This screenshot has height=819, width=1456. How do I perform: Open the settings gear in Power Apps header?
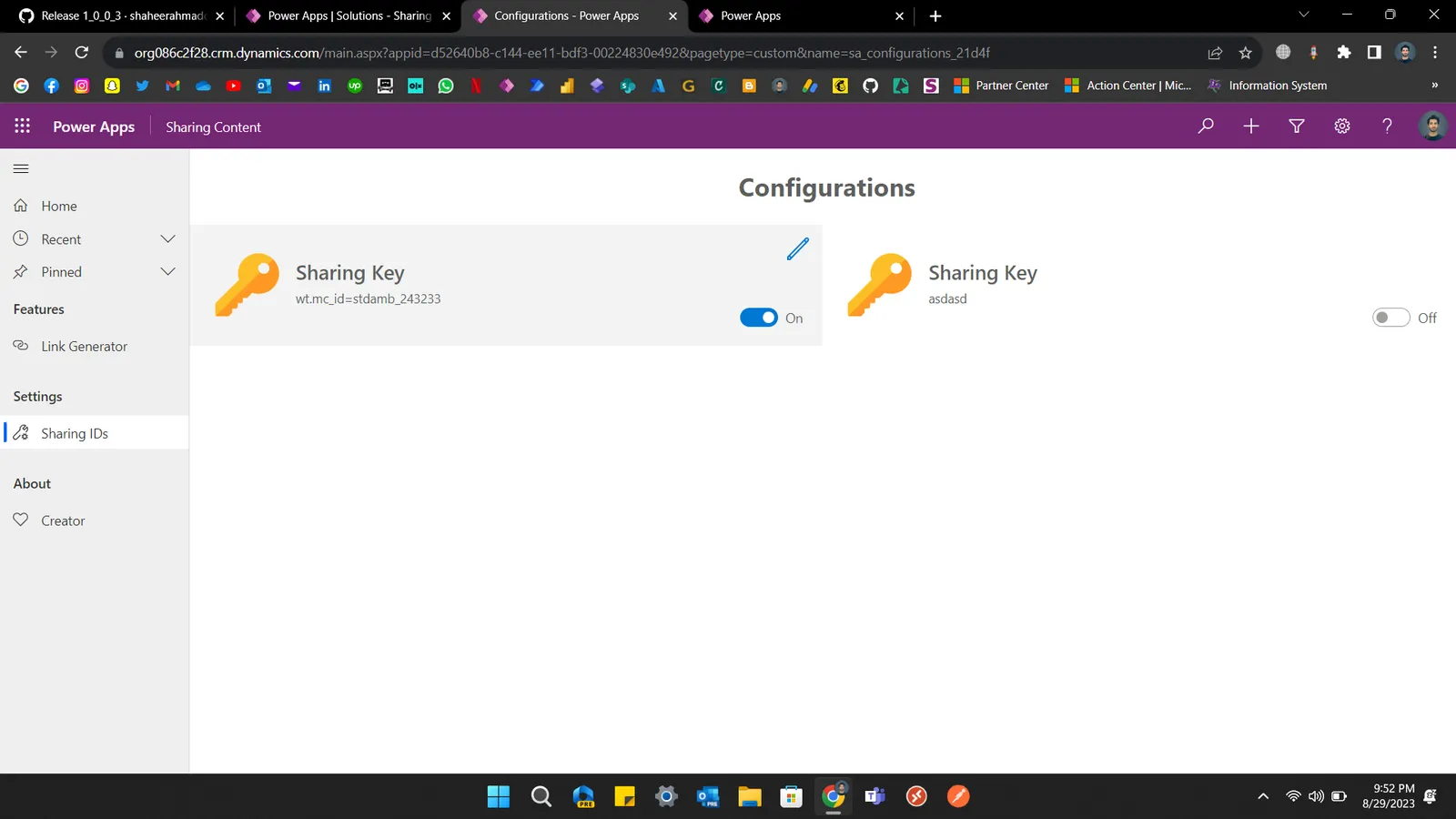click(1342, 126)
